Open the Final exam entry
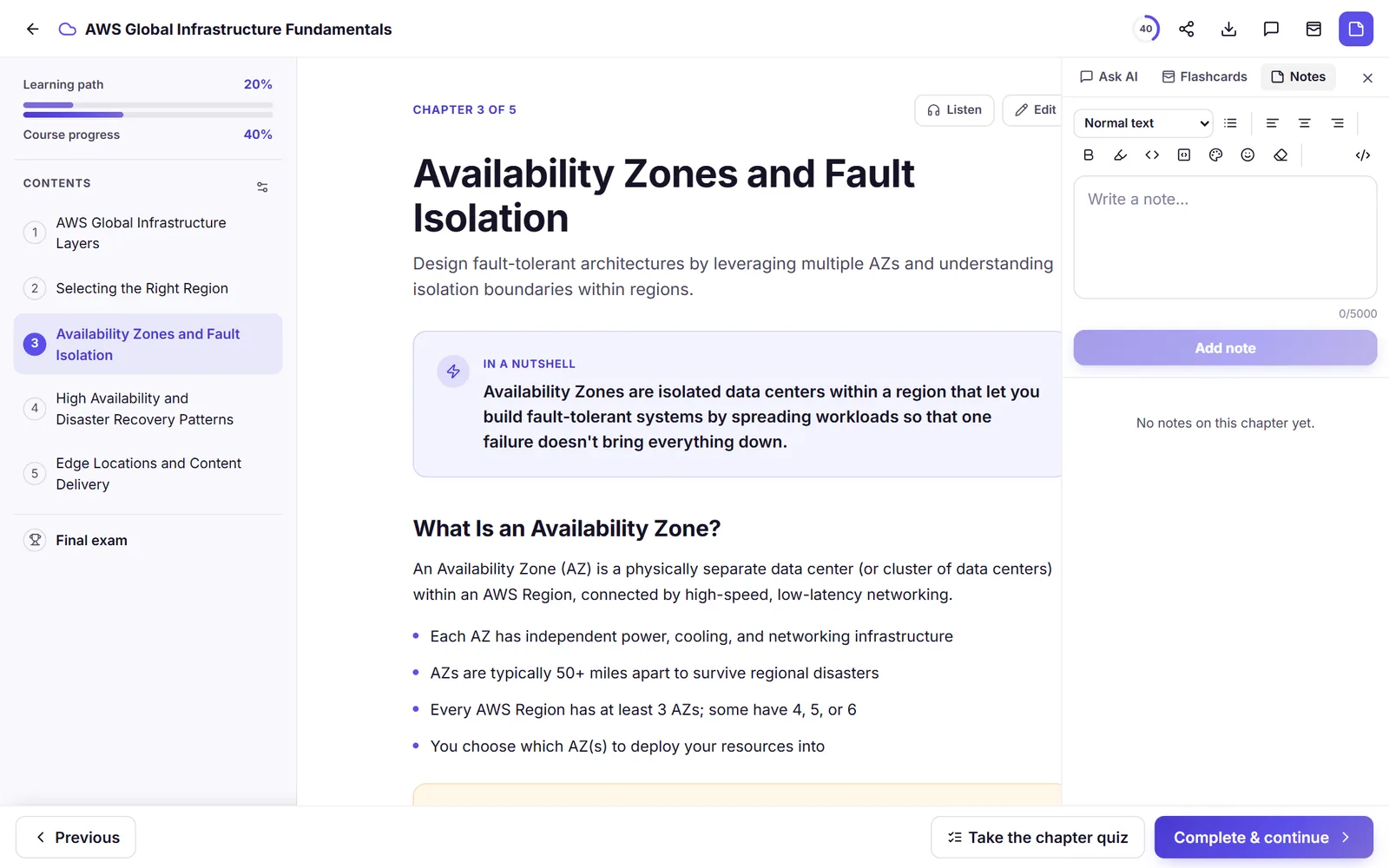Image resolution: width=1389 pixels, height=868 pixels. pyautogui.click(x=148, y=540)
